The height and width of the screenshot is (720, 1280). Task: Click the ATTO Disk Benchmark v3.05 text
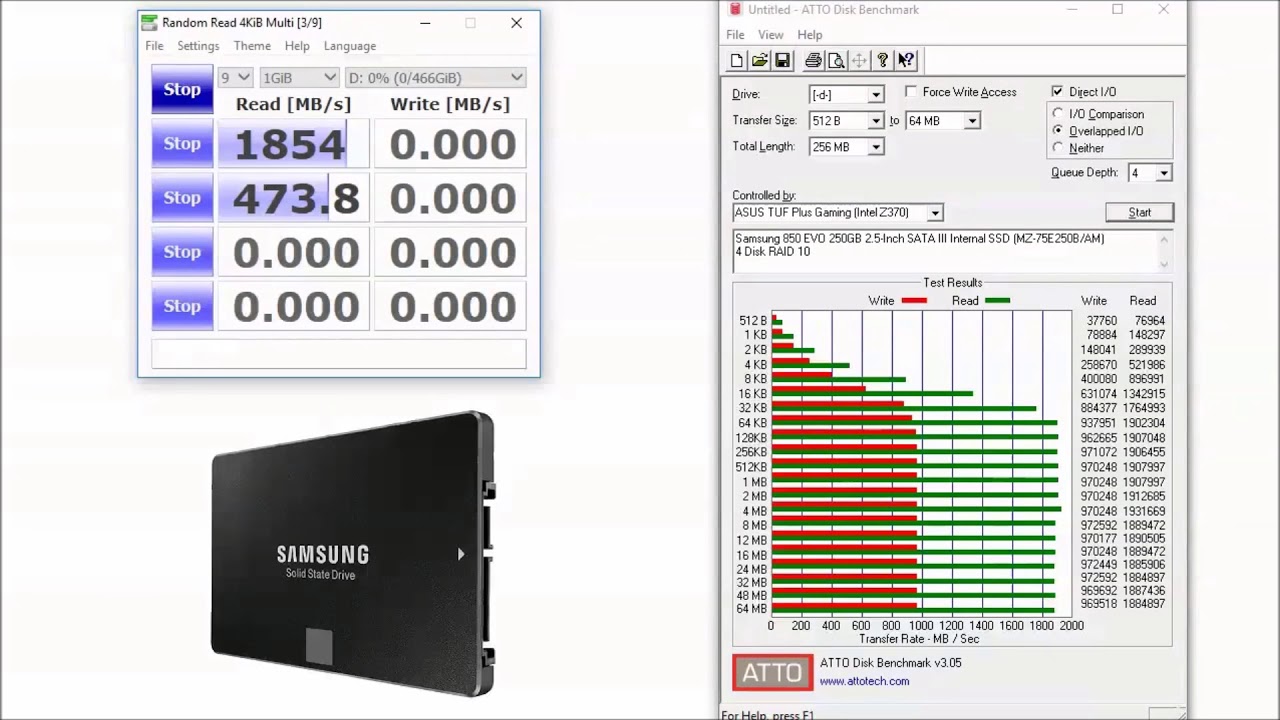point(890,663)
